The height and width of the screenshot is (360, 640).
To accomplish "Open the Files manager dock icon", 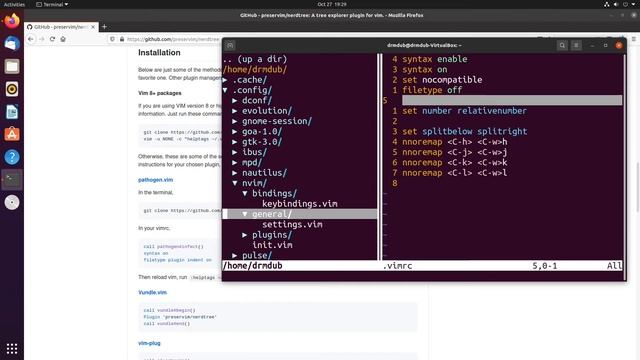I will click(12, 66).
